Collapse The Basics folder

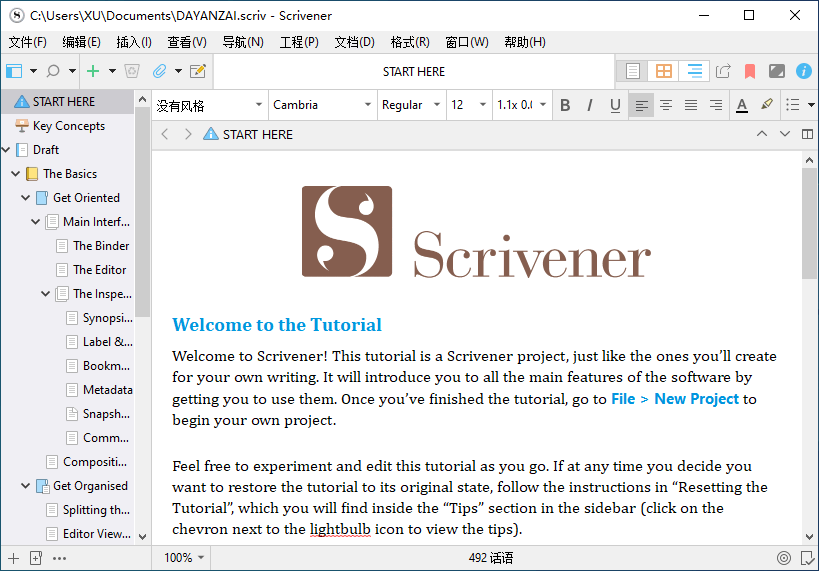(16, 173)
